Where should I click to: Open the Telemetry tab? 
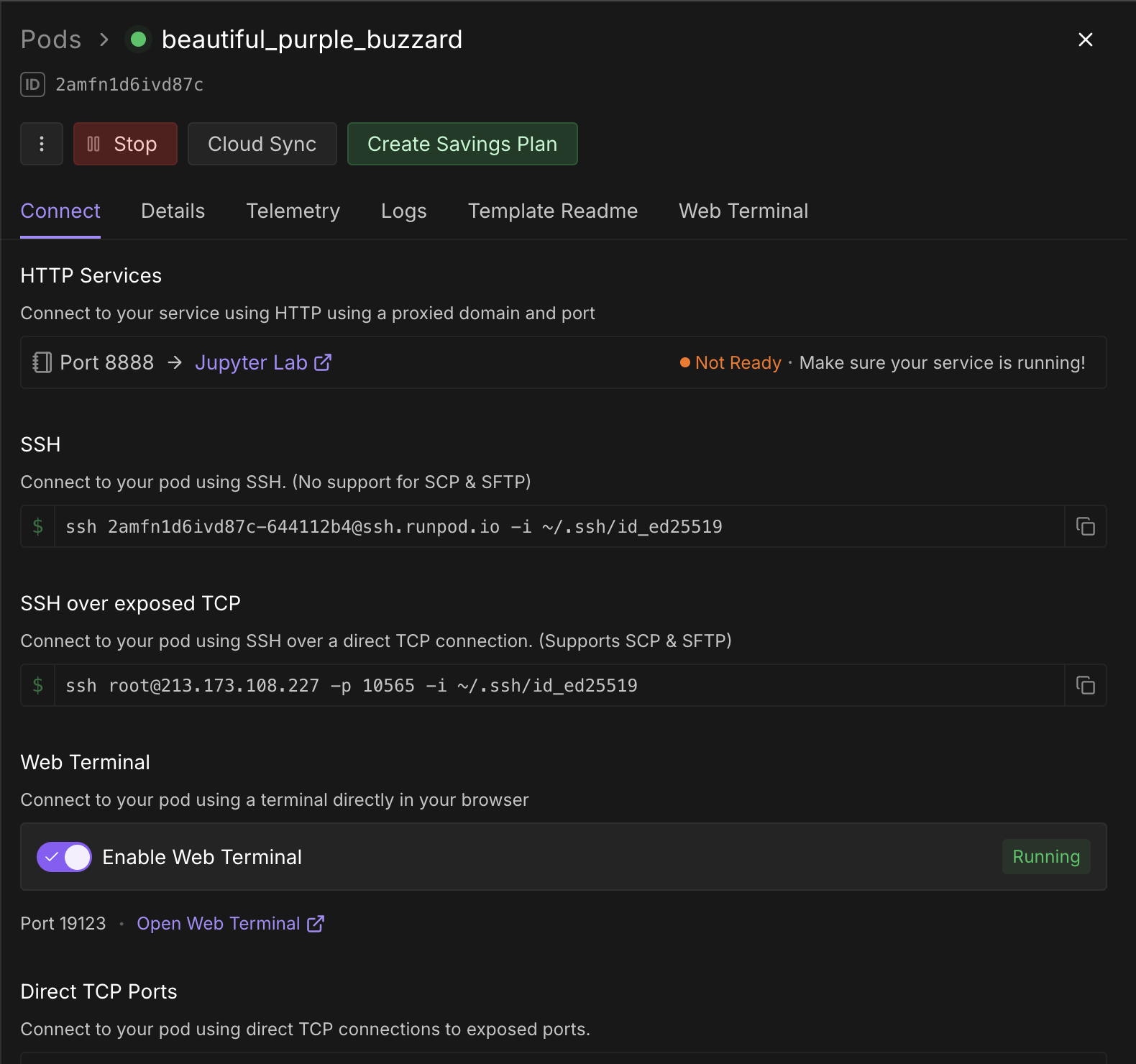[x=293, y=211]
